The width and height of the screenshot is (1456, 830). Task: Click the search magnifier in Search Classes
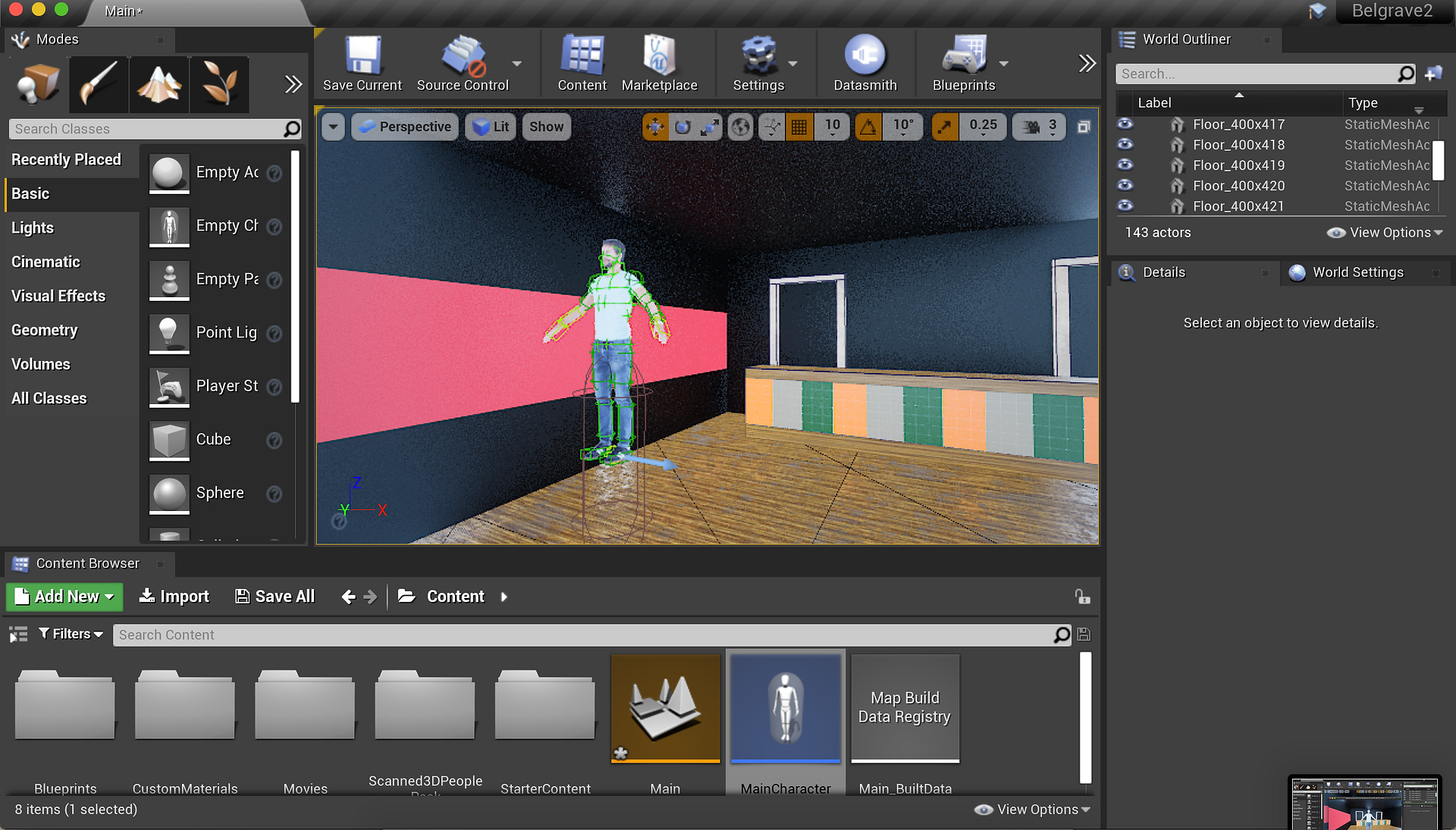292,129
